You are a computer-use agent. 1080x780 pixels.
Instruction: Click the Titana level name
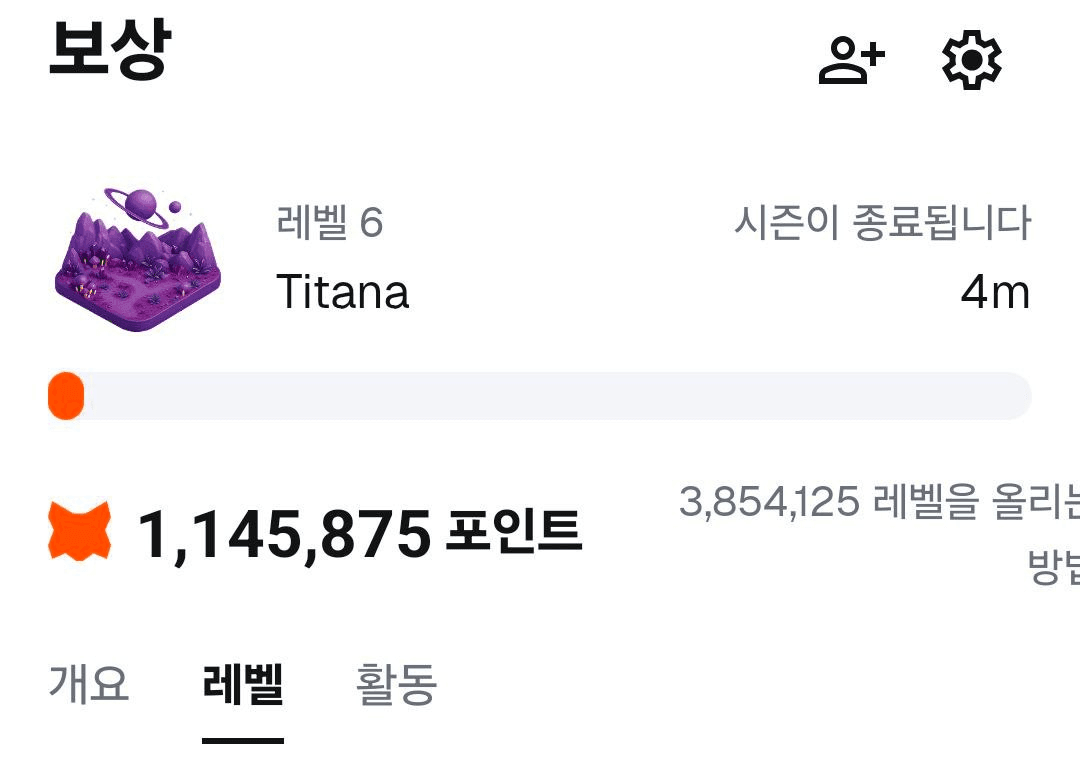342,292
